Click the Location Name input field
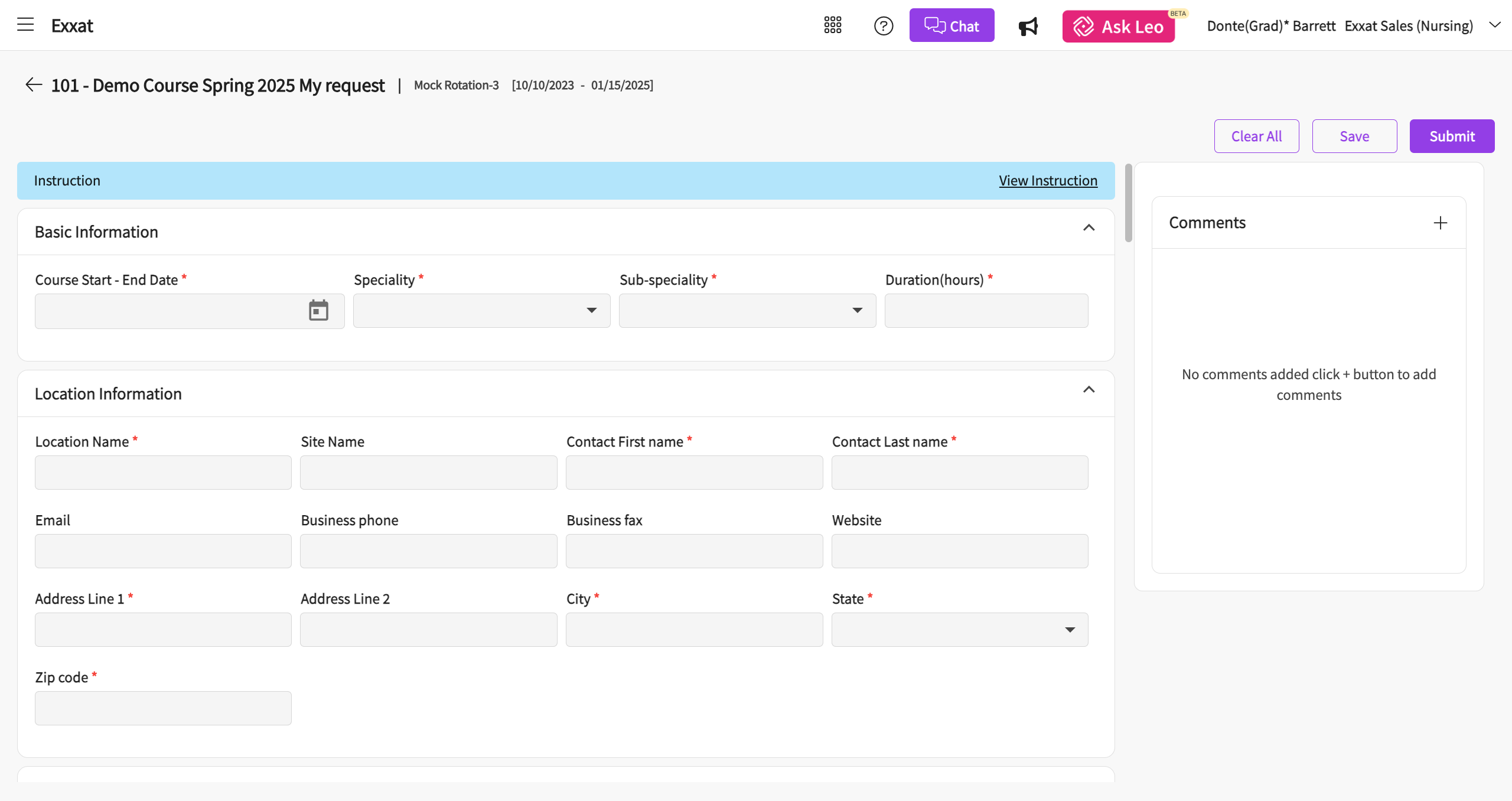The width and height of the screenshot is (1512, 801). coord(163,473)
